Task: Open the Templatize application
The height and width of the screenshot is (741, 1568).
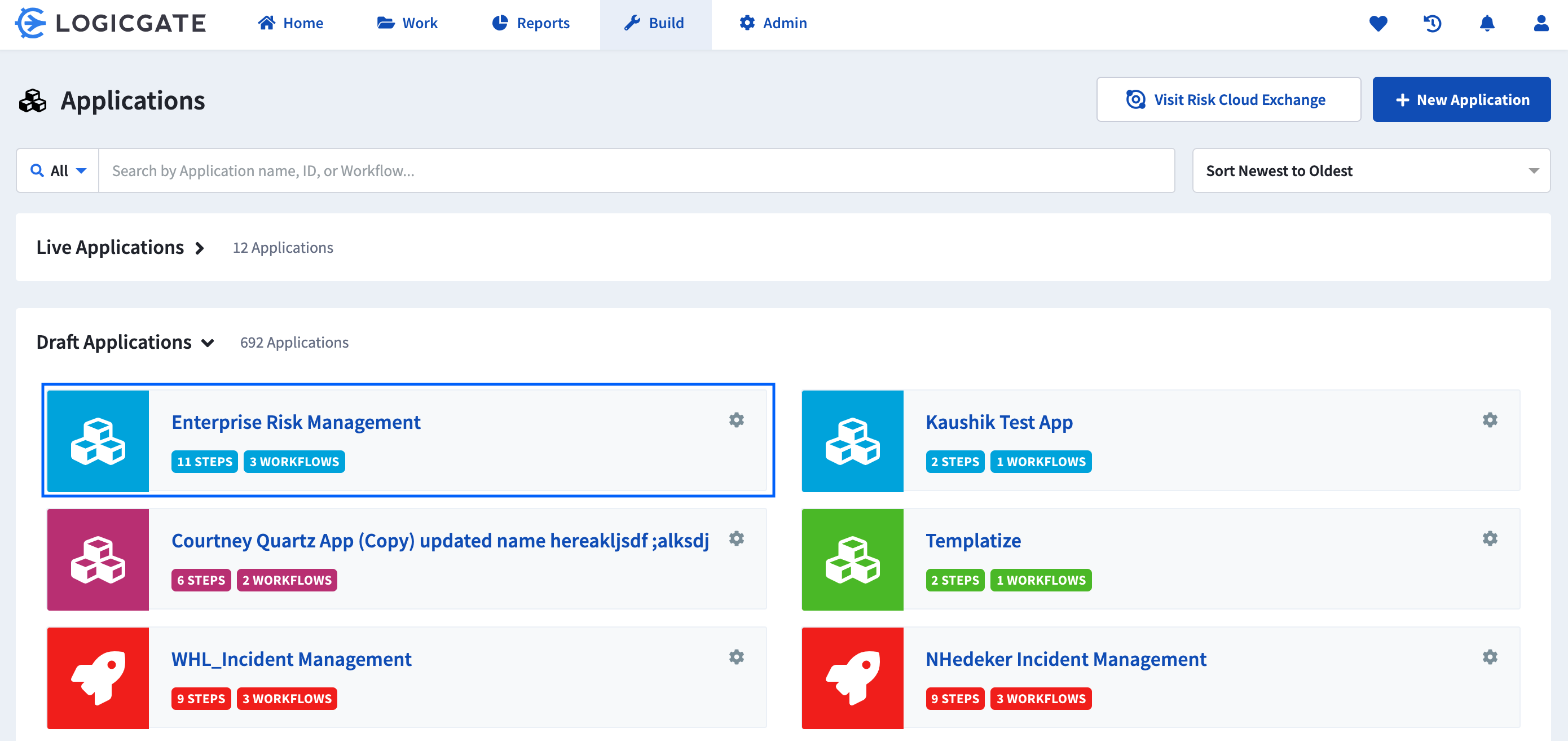Action: tap(973, 541)
